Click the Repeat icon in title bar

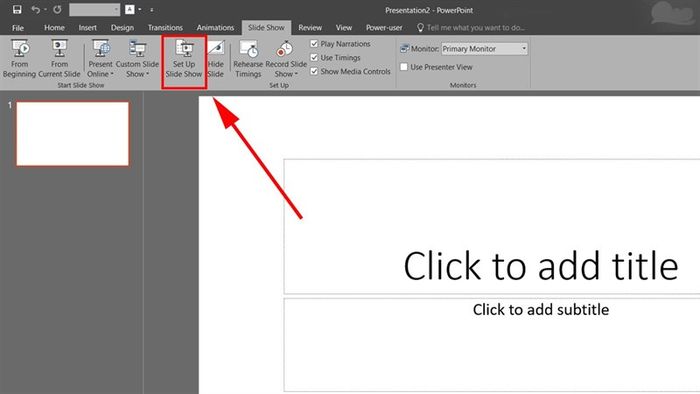tap(57, 9)
